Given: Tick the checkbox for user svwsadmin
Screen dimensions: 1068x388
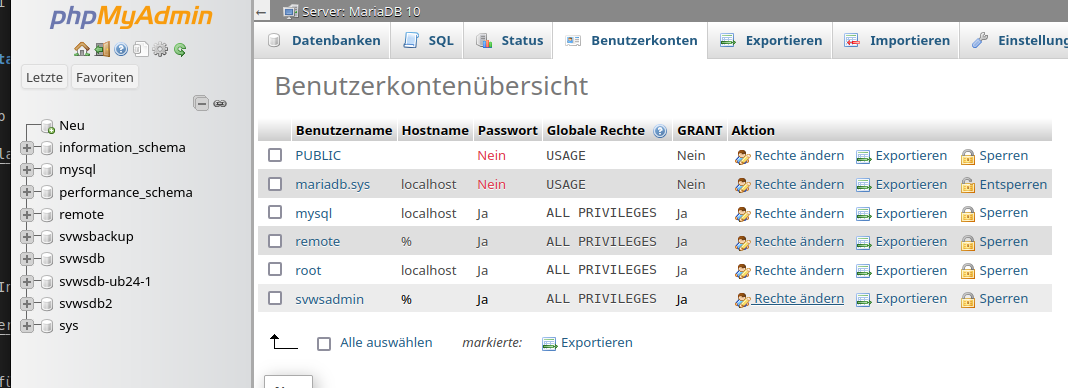Looking at the screenshot, I should pyautogui.click(x=274, y=298).
